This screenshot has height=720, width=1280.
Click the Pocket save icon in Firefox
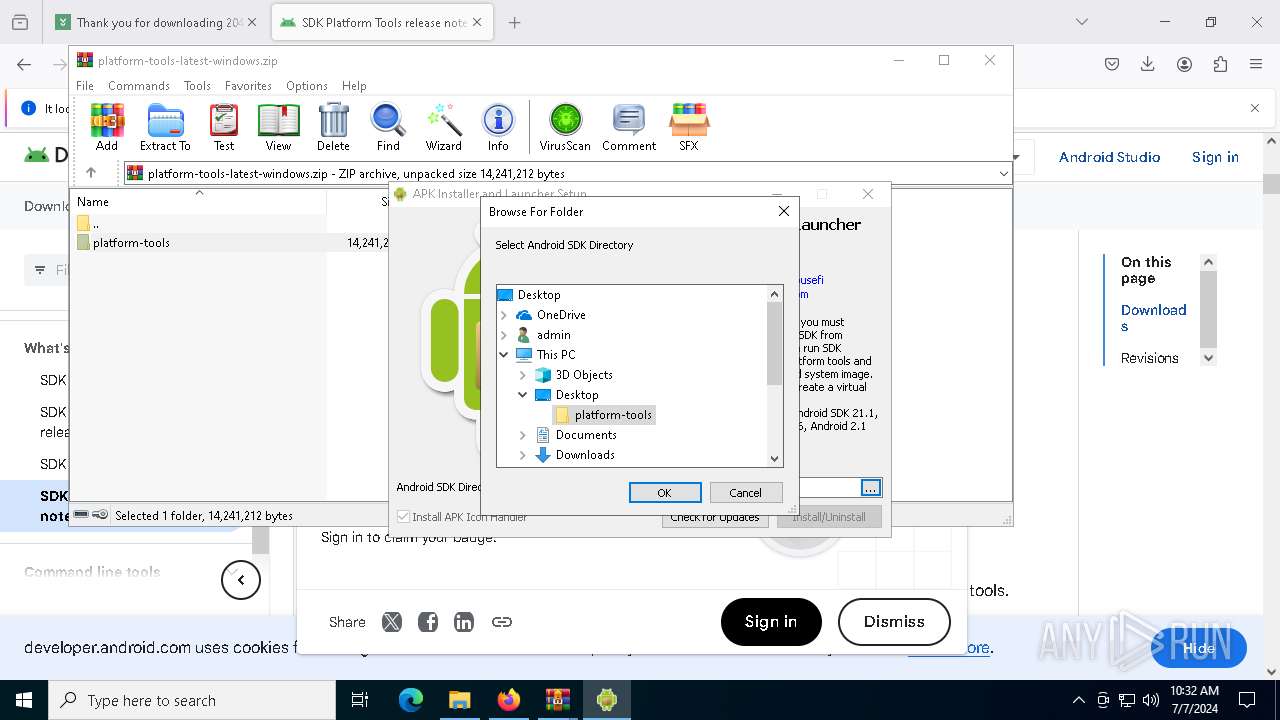1112,64
